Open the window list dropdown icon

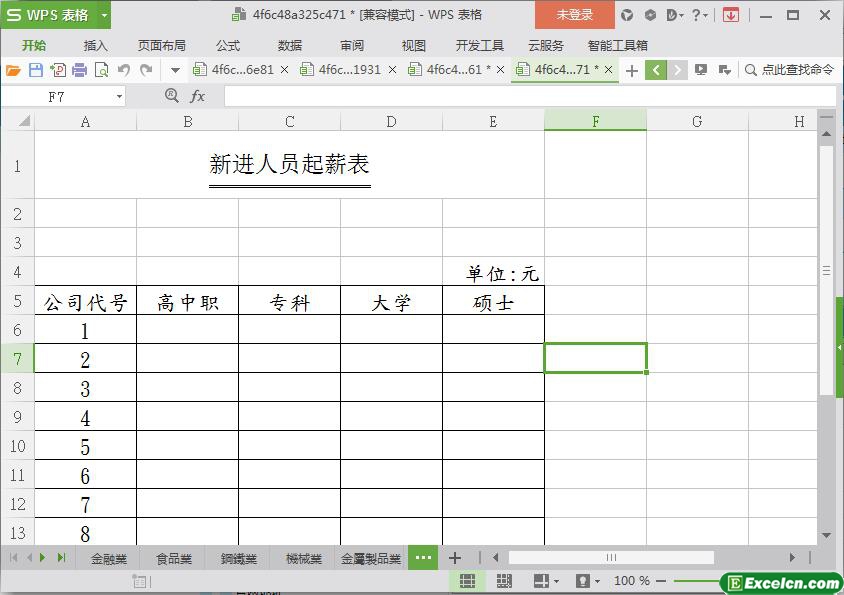pos(725,70)
